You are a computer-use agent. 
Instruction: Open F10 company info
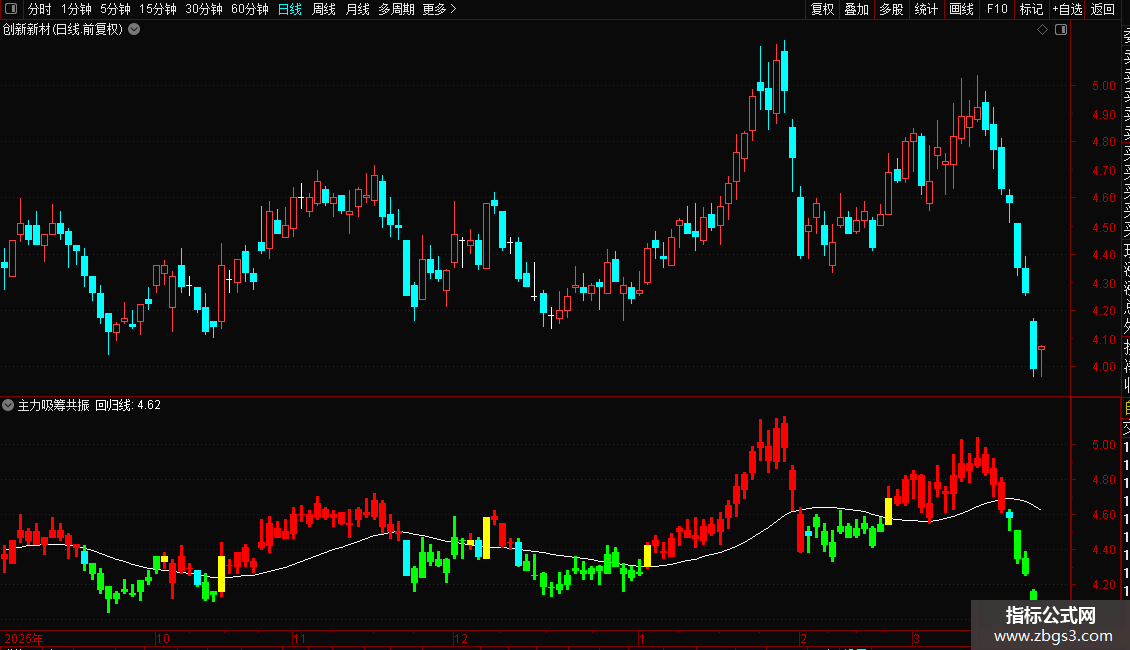997,9
